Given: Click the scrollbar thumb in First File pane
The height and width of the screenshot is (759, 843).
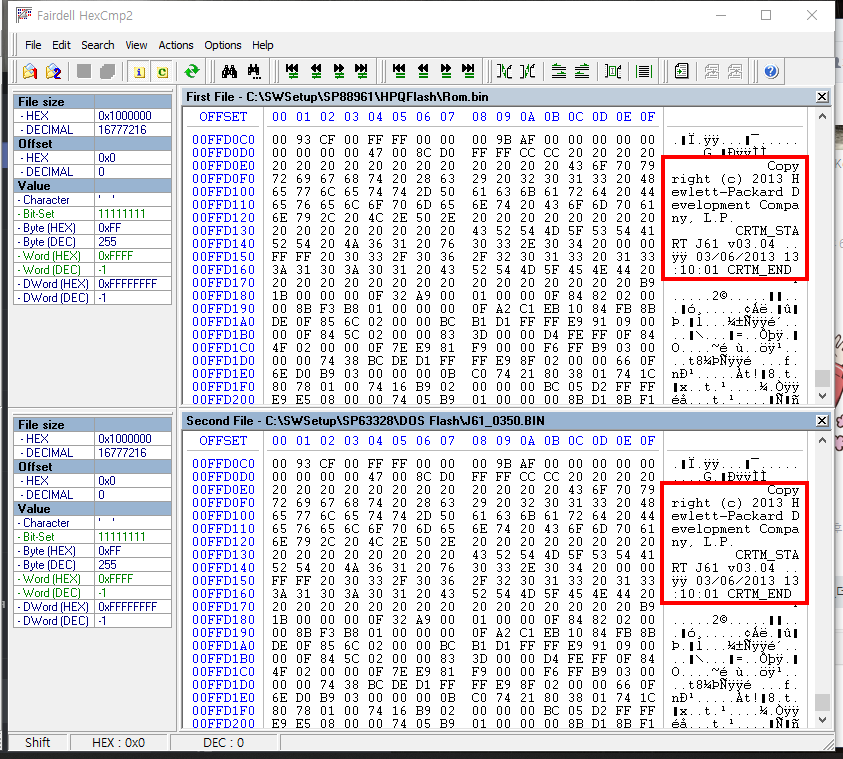Looking at the screenshot, I should (822, 378).
